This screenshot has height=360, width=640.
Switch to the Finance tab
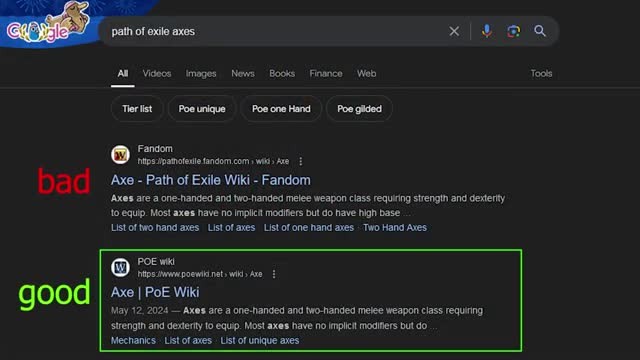point(326,73)
